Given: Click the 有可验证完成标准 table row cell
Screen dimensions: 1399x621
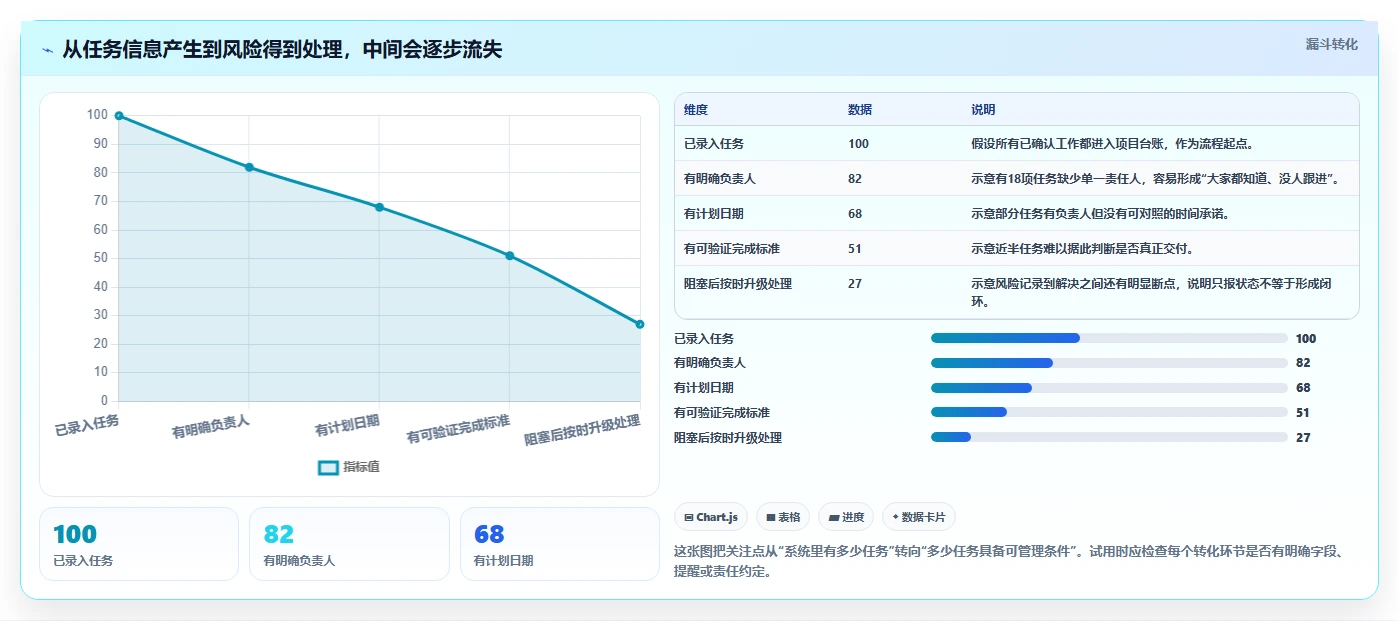Looking at the screenshot, I should coord(732,249).
